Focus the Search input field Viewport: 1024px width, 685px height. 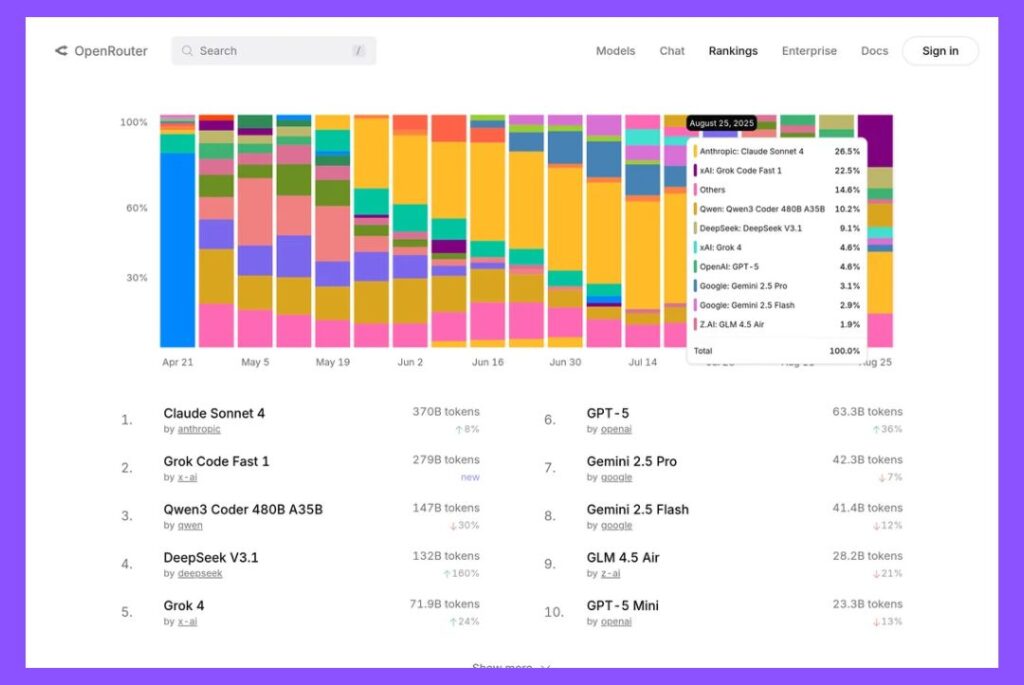pos(274,51)
